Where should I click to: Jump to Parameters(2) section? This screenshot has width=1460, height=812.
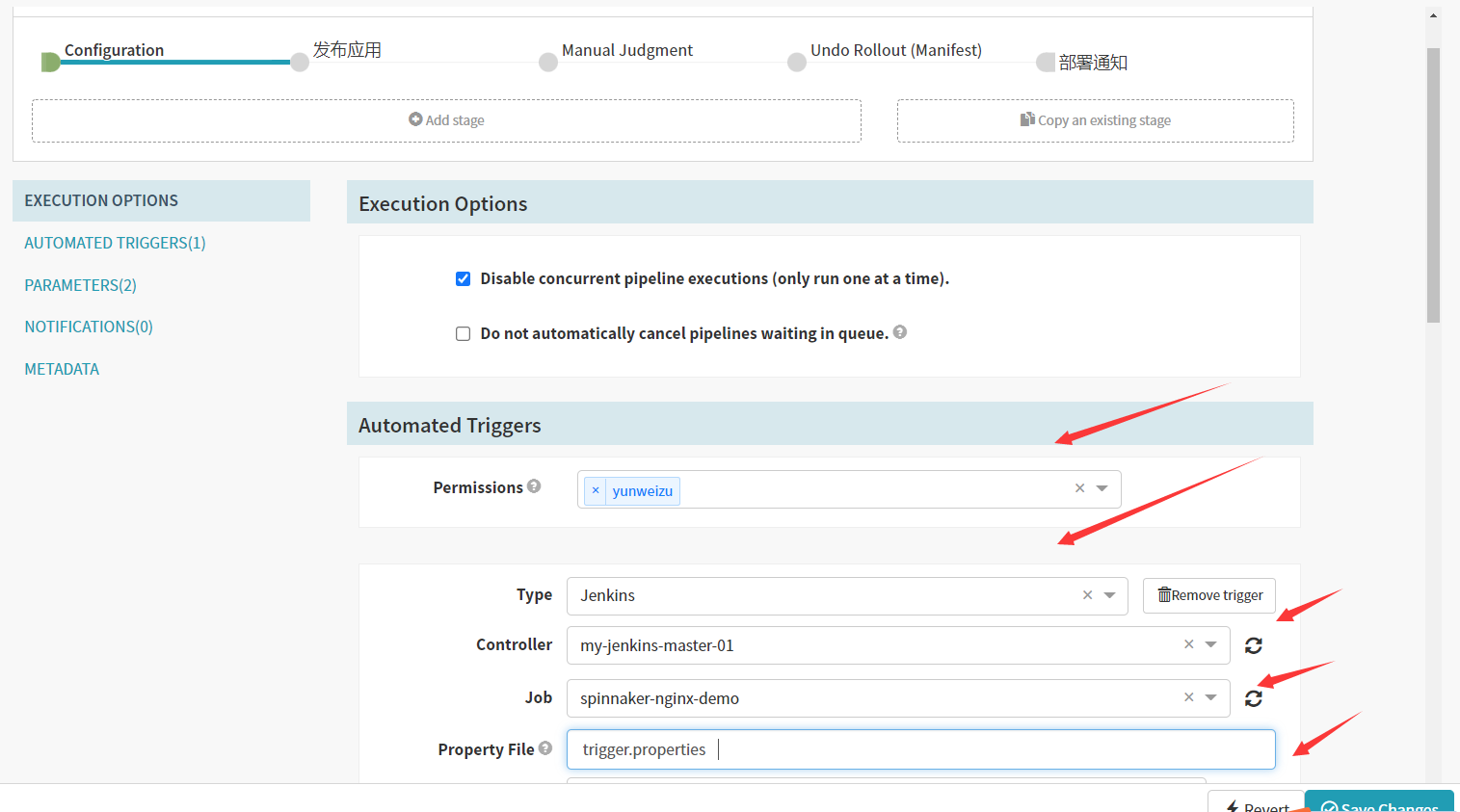[80, 285]
